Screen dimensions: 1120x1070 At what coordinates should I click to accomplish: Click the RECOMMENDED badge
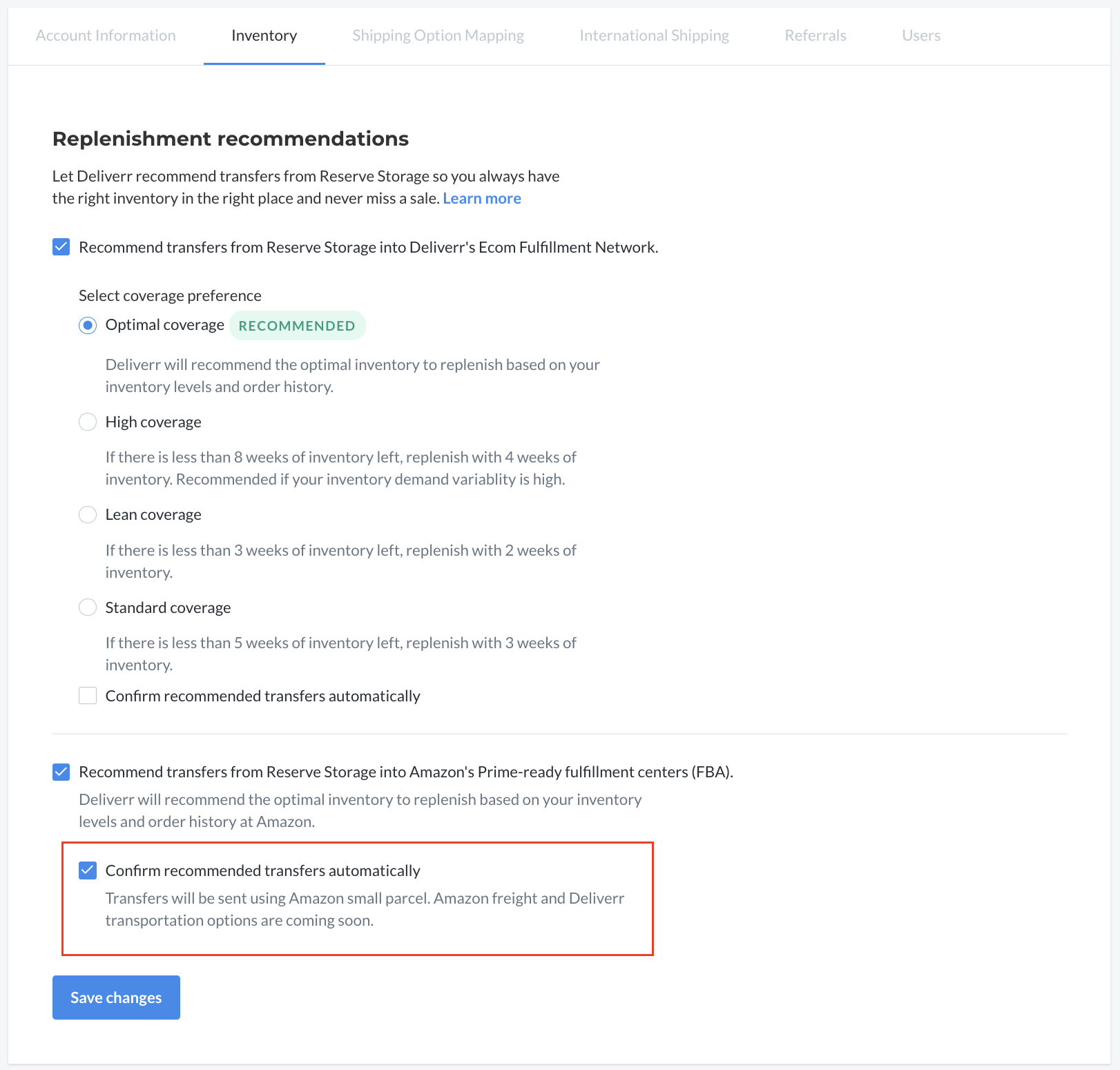(297, 326)
